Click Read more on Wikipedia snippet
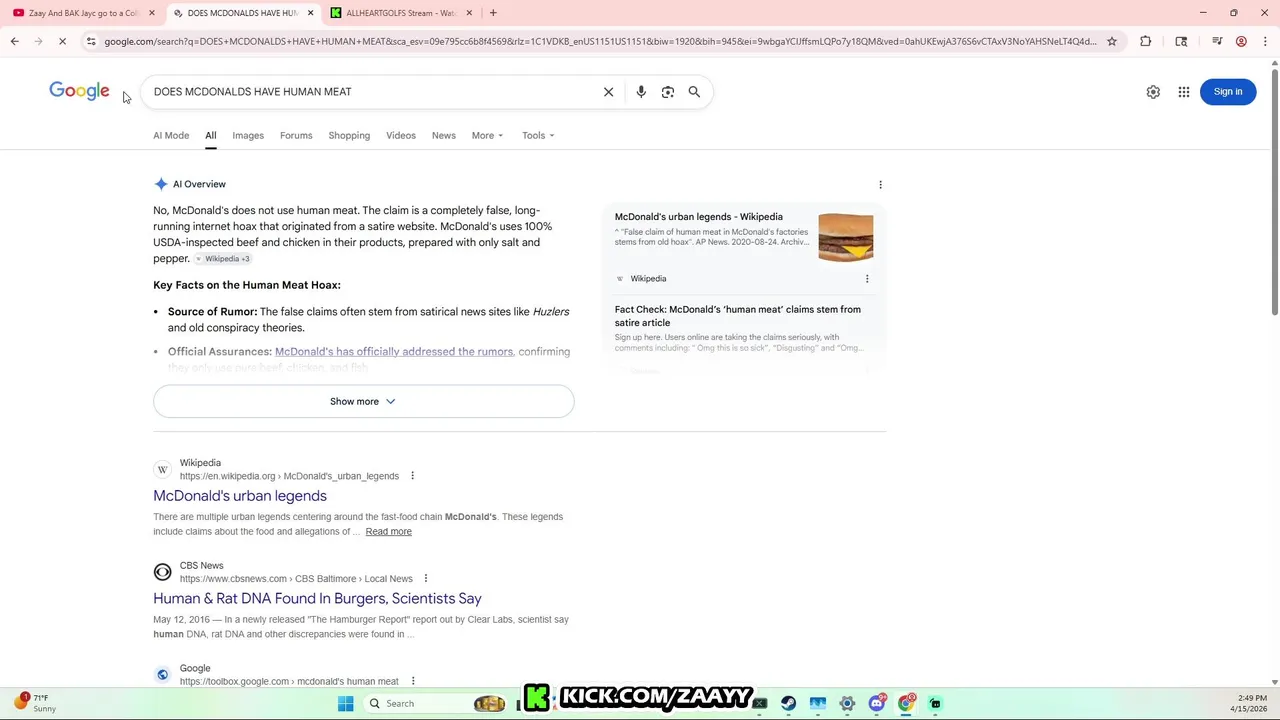This screenshot has width=1280, height=720. tap(388, 532)
